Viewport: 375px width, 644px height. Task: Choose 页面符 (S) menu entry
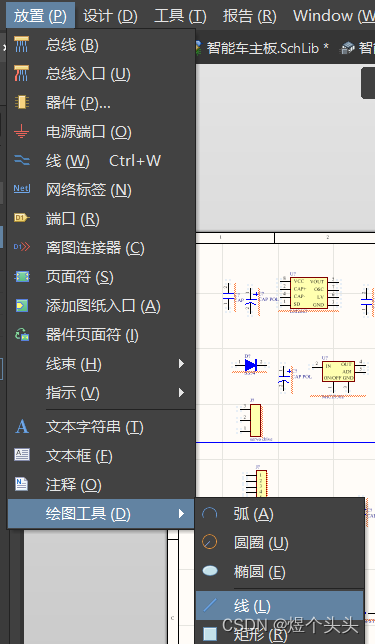coord(101,276)
